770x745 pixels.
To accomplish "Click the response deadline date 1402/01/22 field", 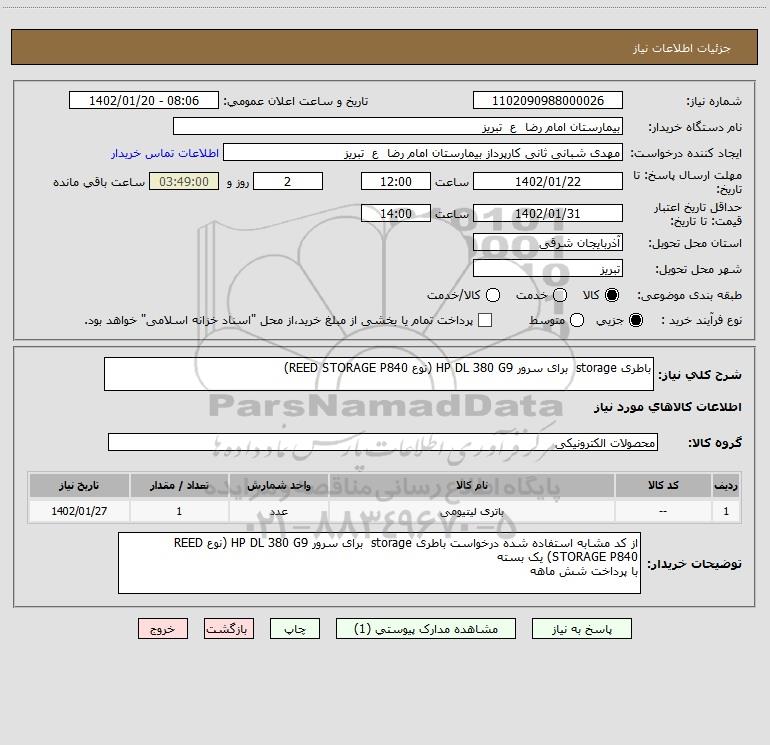I will pyautogui.click(x=548, y=181).
